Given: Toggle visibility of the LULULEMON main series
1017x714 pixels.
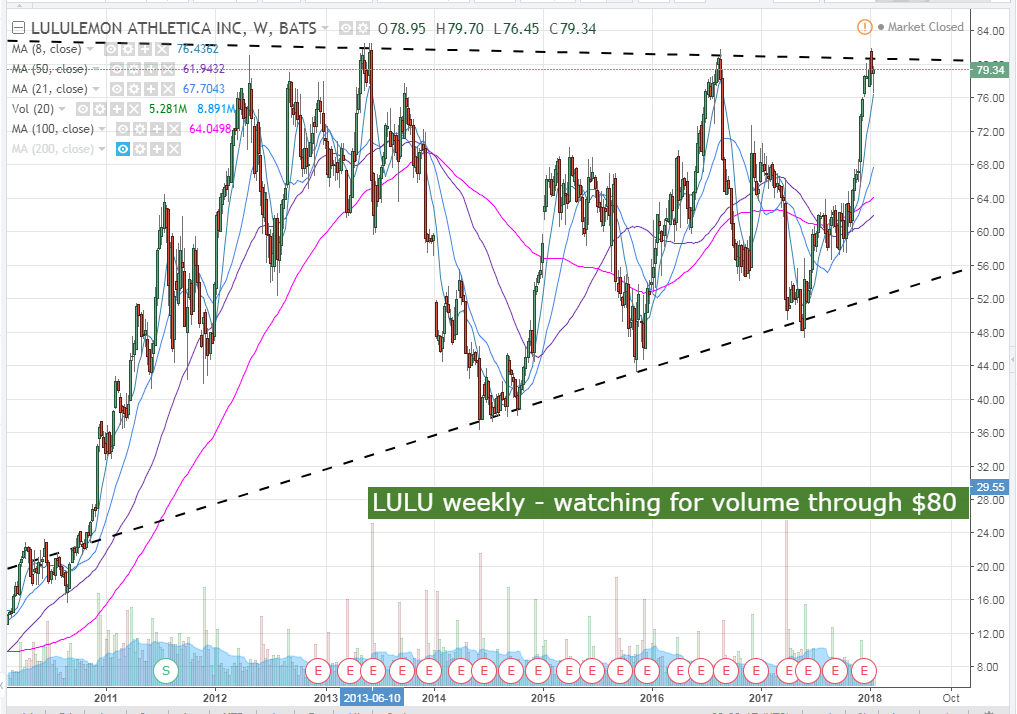Looking at the screenshot, I should [346, 29].
